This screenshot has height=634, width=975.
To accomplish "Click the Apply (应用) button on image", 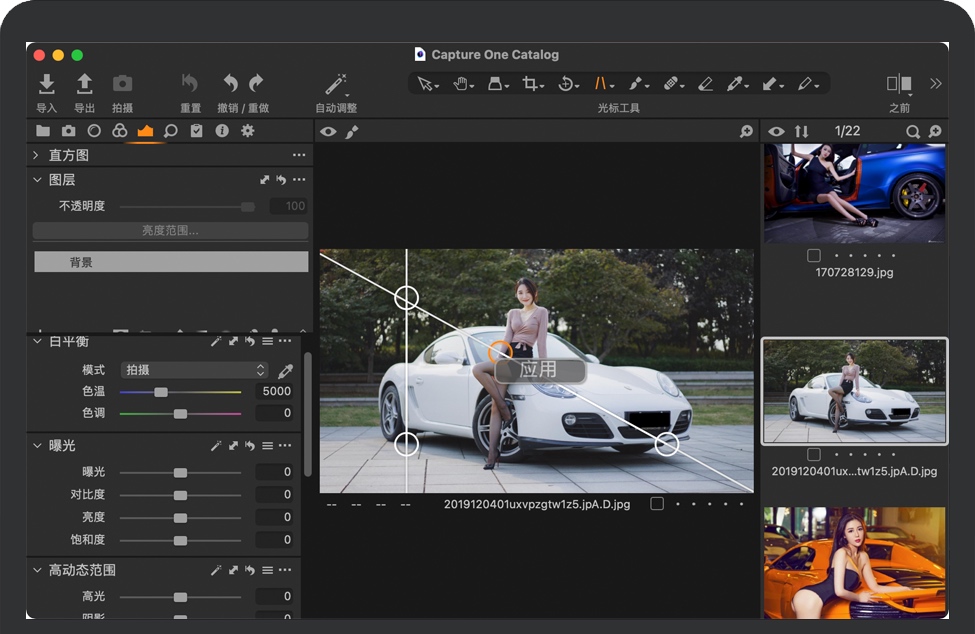I will [x=539, y=369].
